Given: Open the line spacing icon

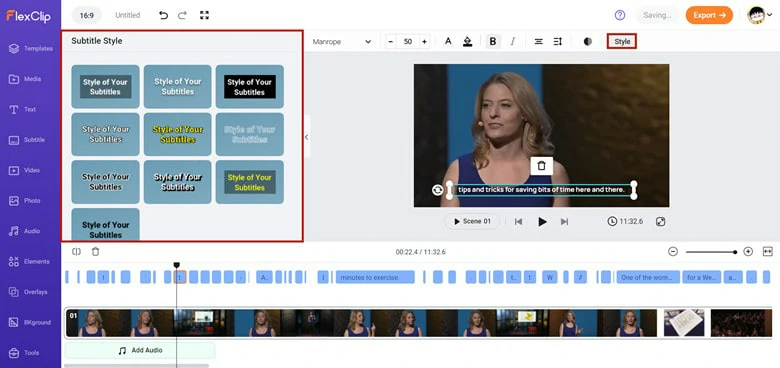Looking at the screenshot, I should [x=558, y=42].
